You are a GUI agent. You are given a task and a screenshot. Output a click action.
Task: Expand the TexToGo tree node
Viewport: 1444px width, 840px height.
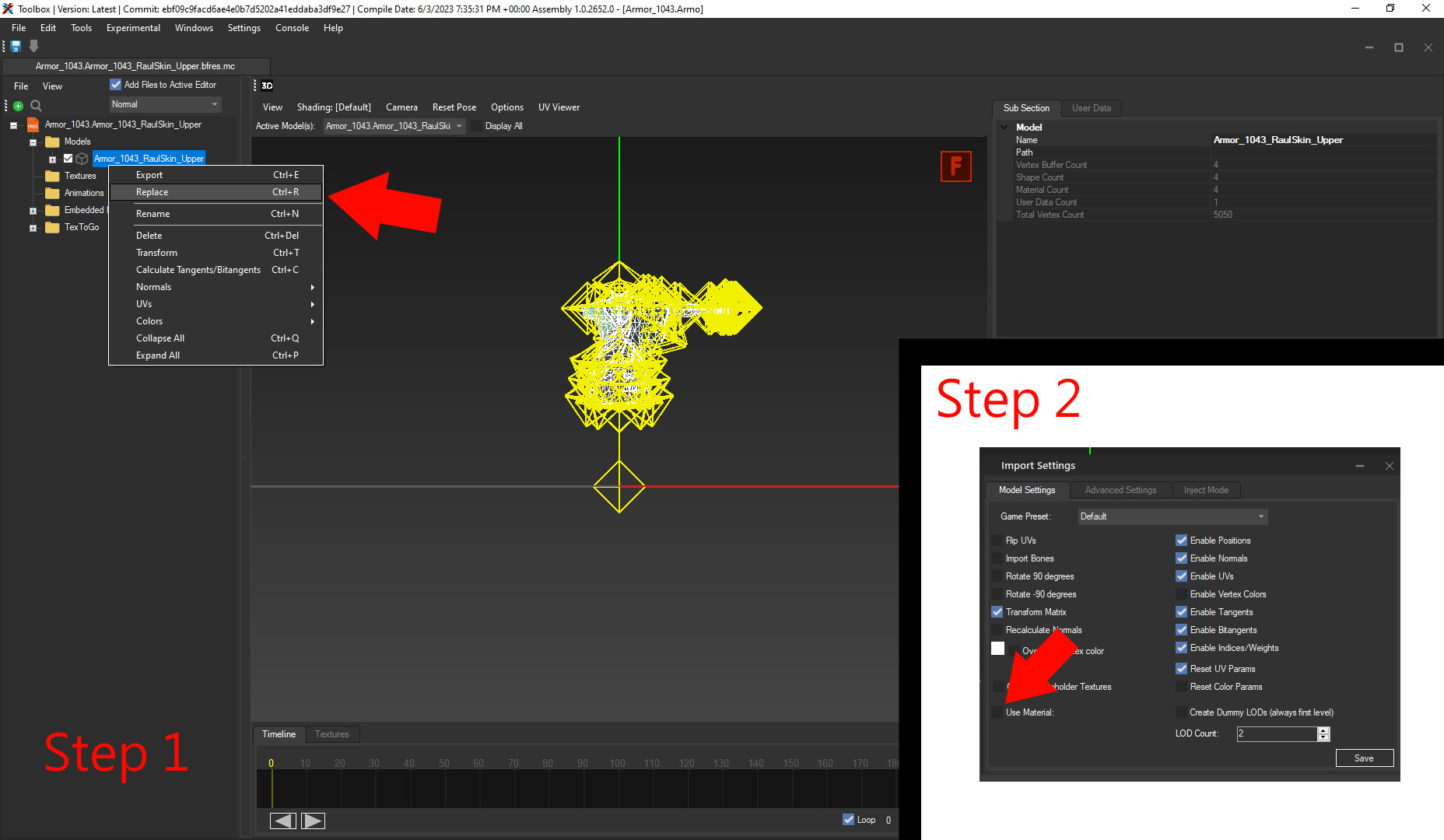pos(33,228)
